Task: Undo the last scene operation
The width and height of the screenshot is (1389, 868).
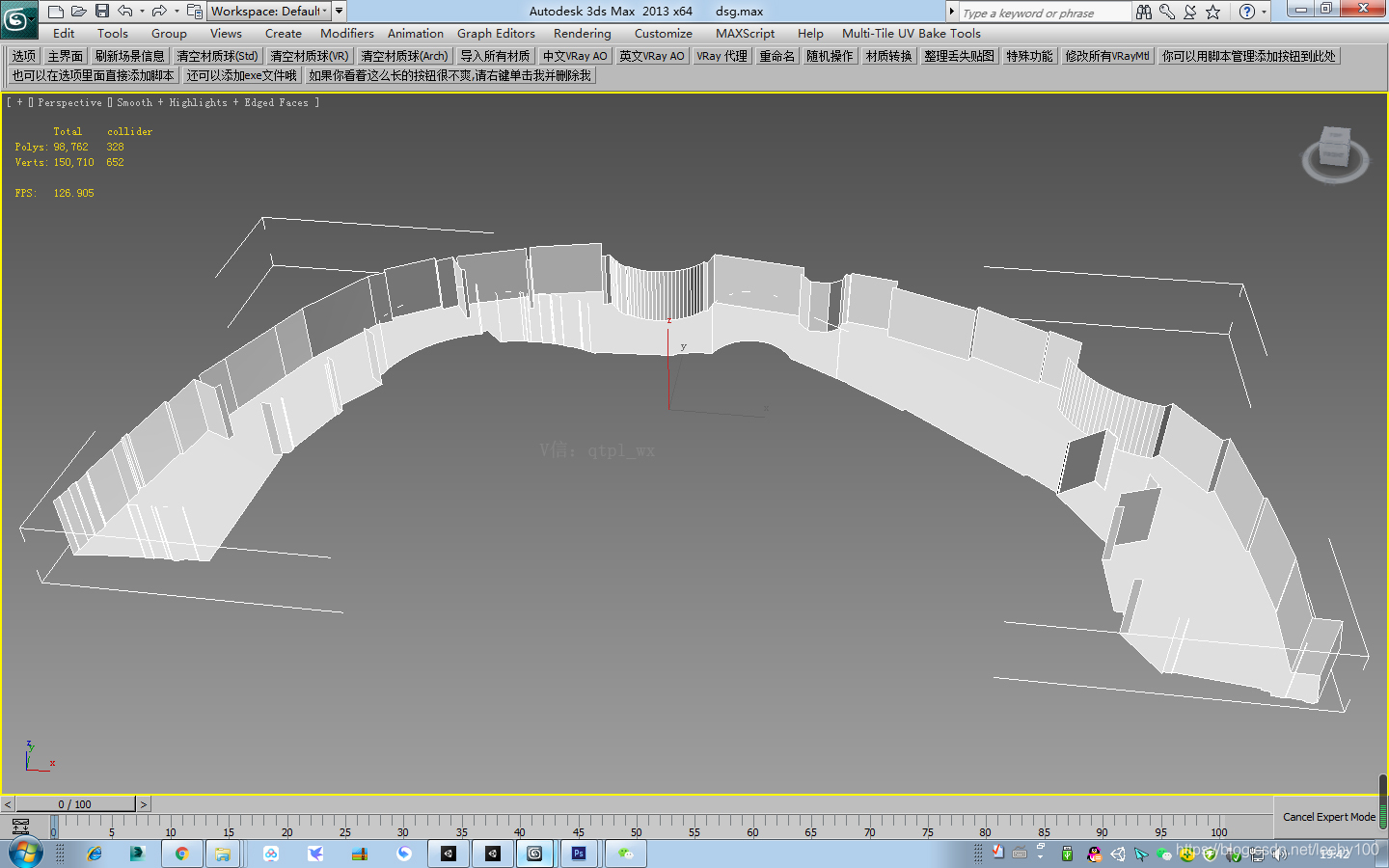Action: pos(125,12)
